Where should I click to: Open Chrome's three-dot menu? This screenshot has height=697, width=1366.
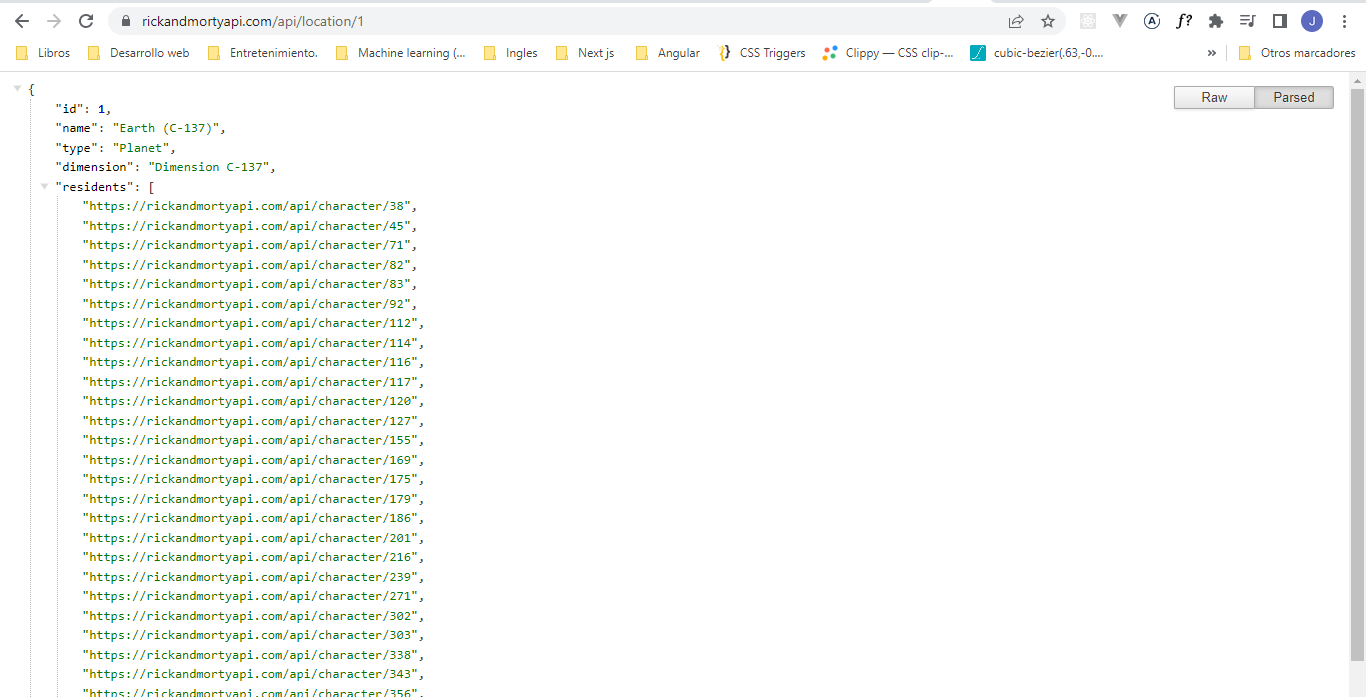[x=1343, y=20]
